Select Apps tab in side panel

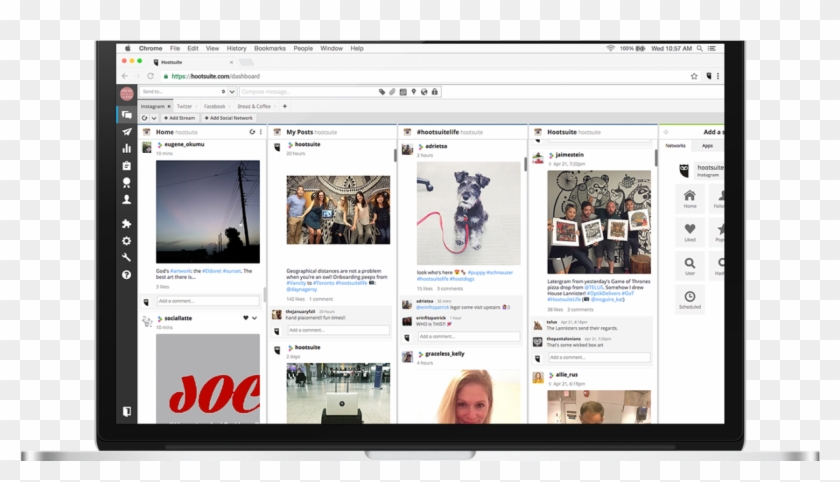(x=707, y=146)
